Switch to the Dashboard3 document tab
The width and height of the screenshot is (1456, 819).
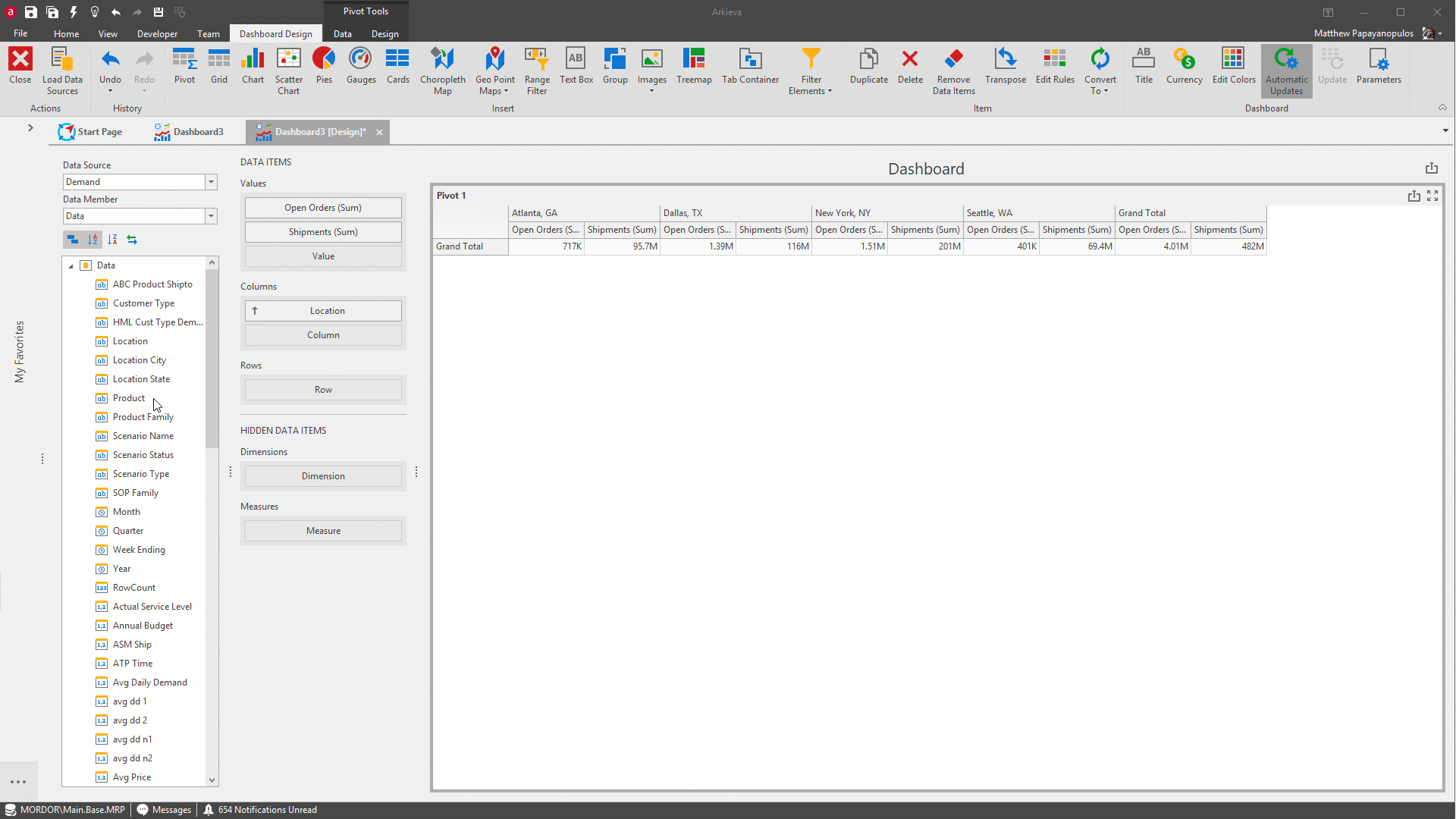point(190,132)
